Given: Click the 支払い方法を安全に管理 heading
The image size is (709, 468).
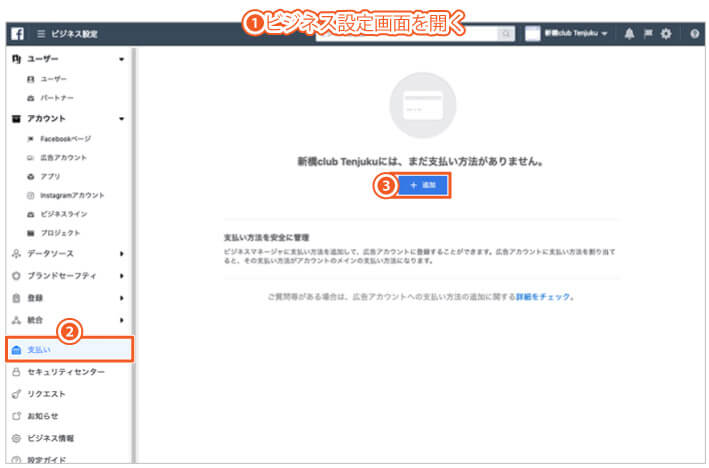Looking at the screenshot, I should (x=266, y=237).
